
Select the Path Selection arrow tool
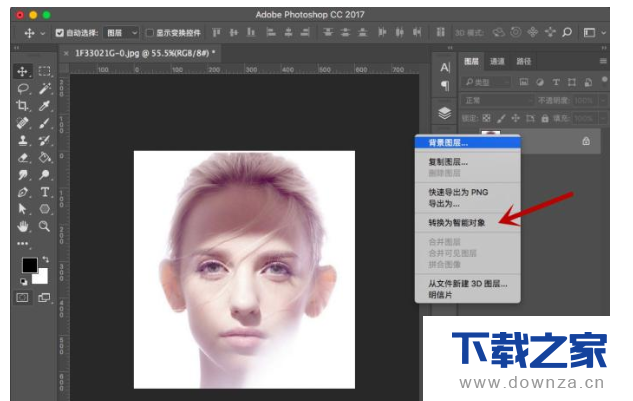click(23, 209)
